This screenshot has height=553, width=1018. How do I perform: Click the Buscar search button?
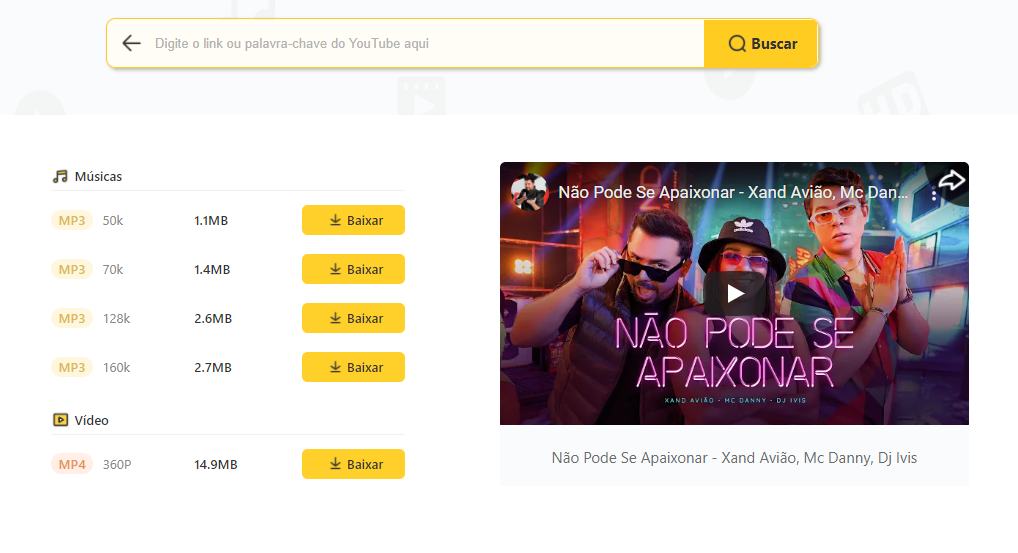[761, 43]
